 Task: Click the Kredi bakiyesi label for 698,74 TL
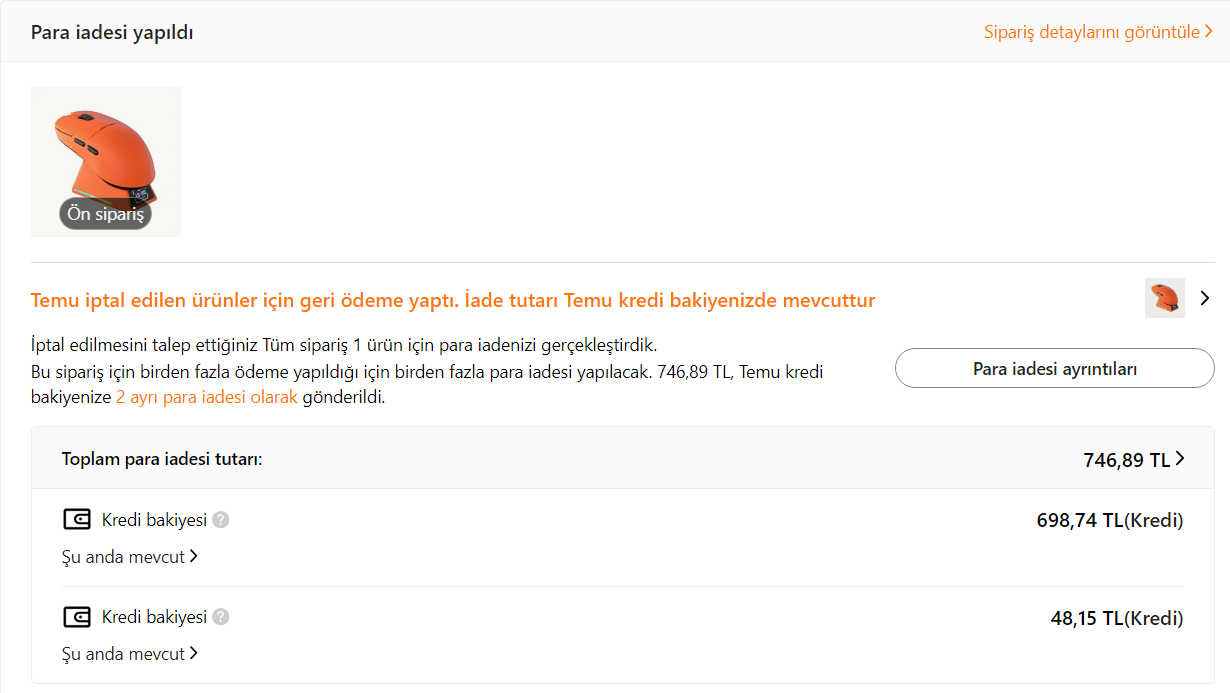point(154,520)
